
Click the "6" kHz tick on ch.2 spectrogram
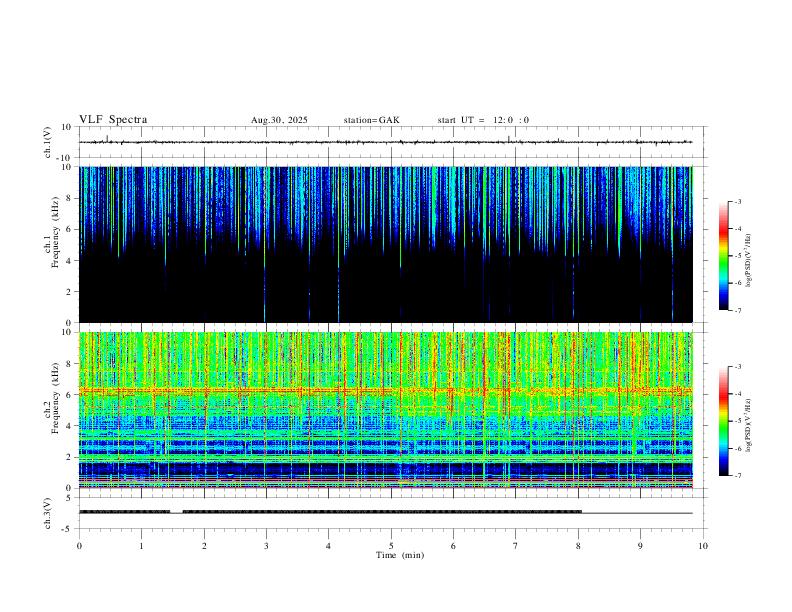pyautogui.click(x=70, y=395)
